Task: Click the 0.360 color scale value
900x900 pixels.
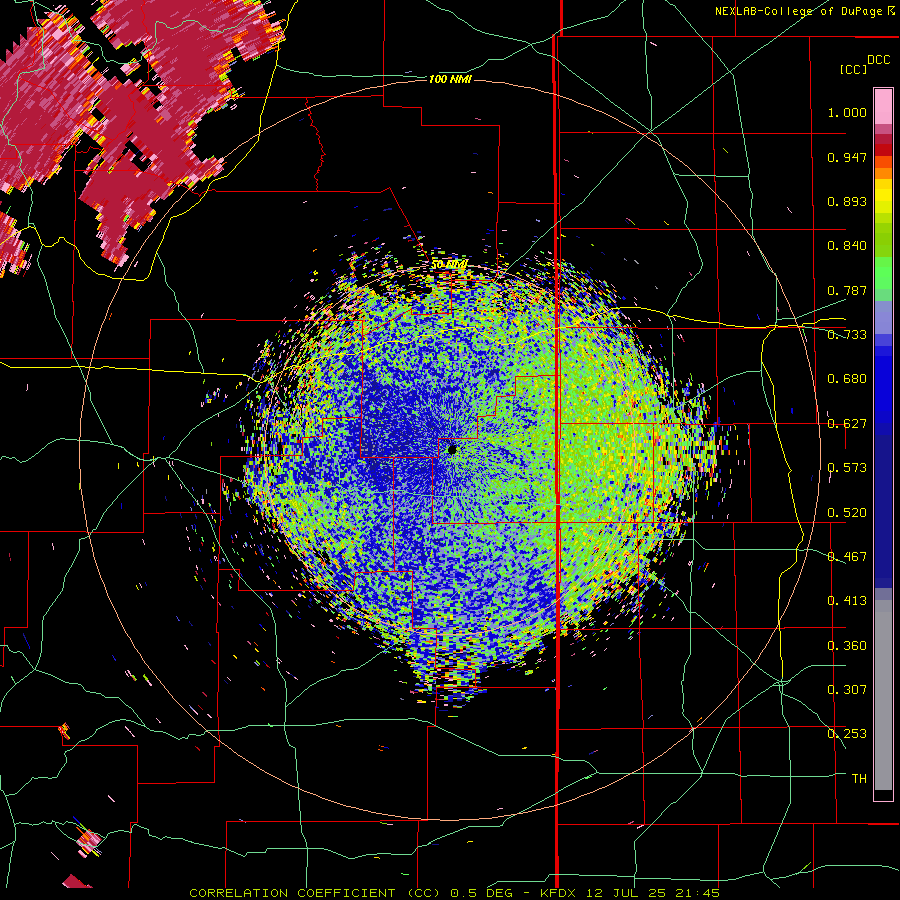Action: (x=847, y=646)
